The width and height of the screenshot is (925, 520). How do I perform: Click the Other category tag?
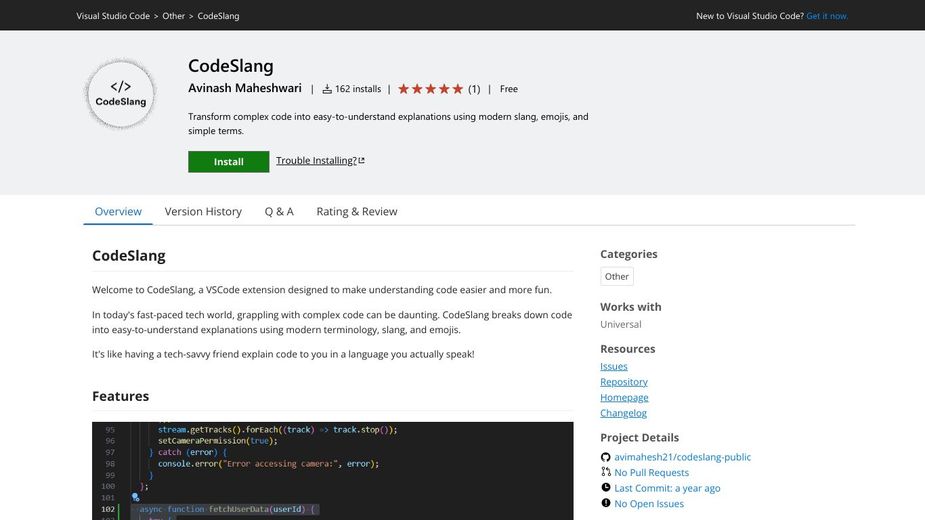pyautogui.click(x=617, y=277)
